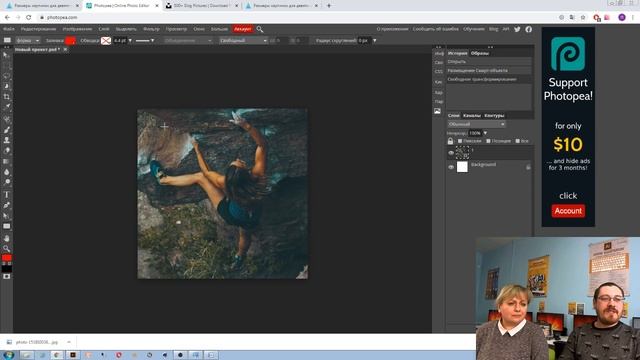
Task: Toggle the Позиция lock checkbox
Action: (488, 141)
